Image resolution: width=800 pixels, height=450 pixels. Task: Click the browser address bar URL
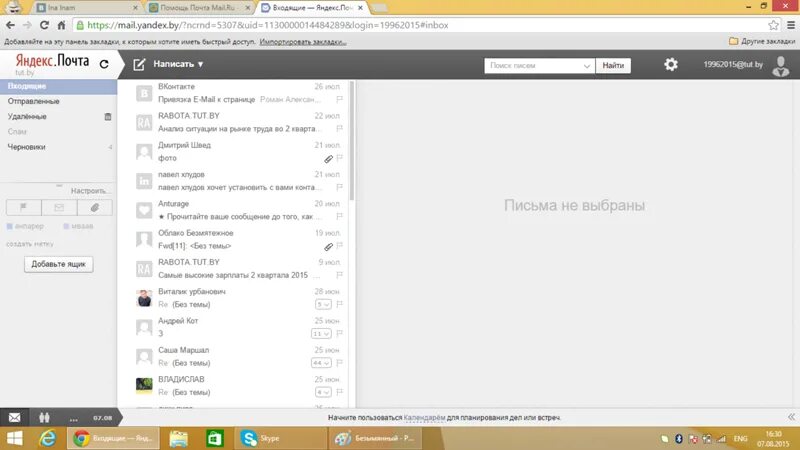coord(267,25)
